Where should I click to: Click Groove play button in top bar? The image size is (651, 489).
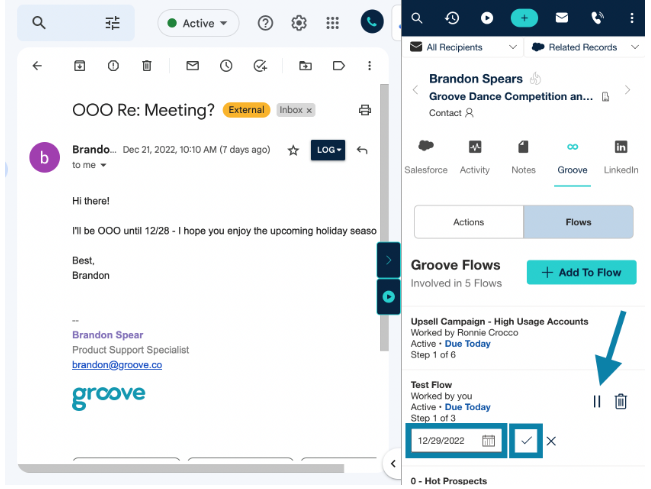(x=487, y=18)
